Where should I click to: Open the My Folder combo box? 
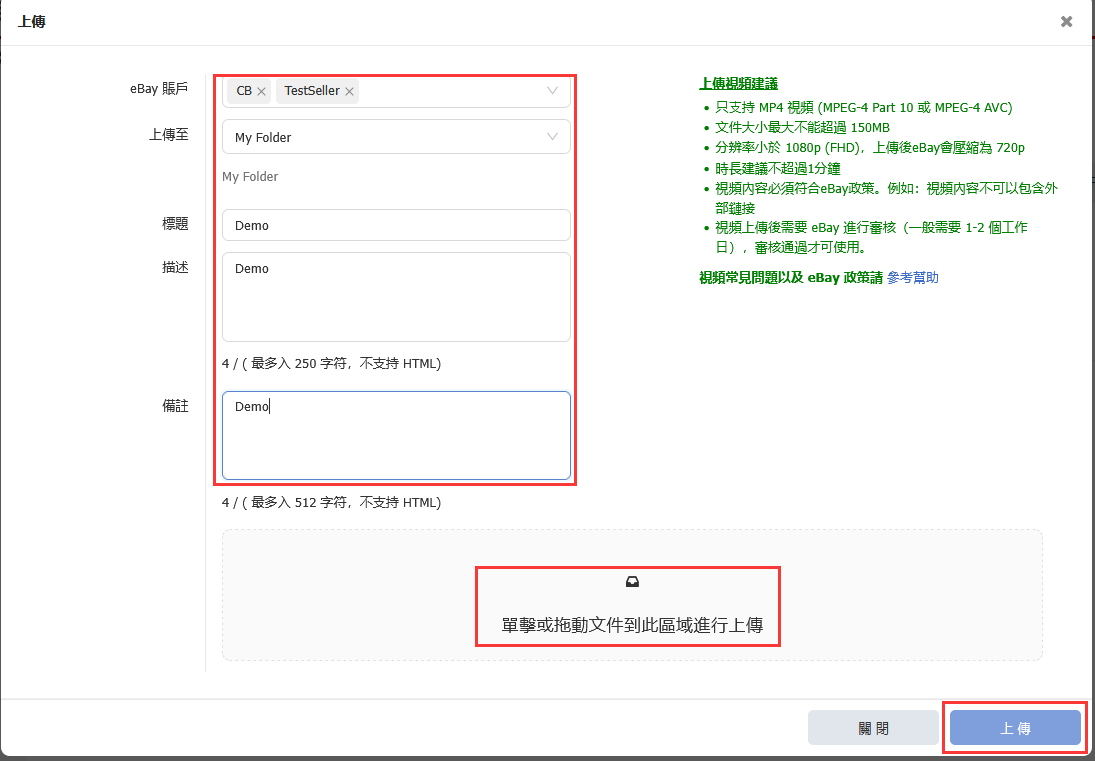pyautogui.click(x=390, y=137)
